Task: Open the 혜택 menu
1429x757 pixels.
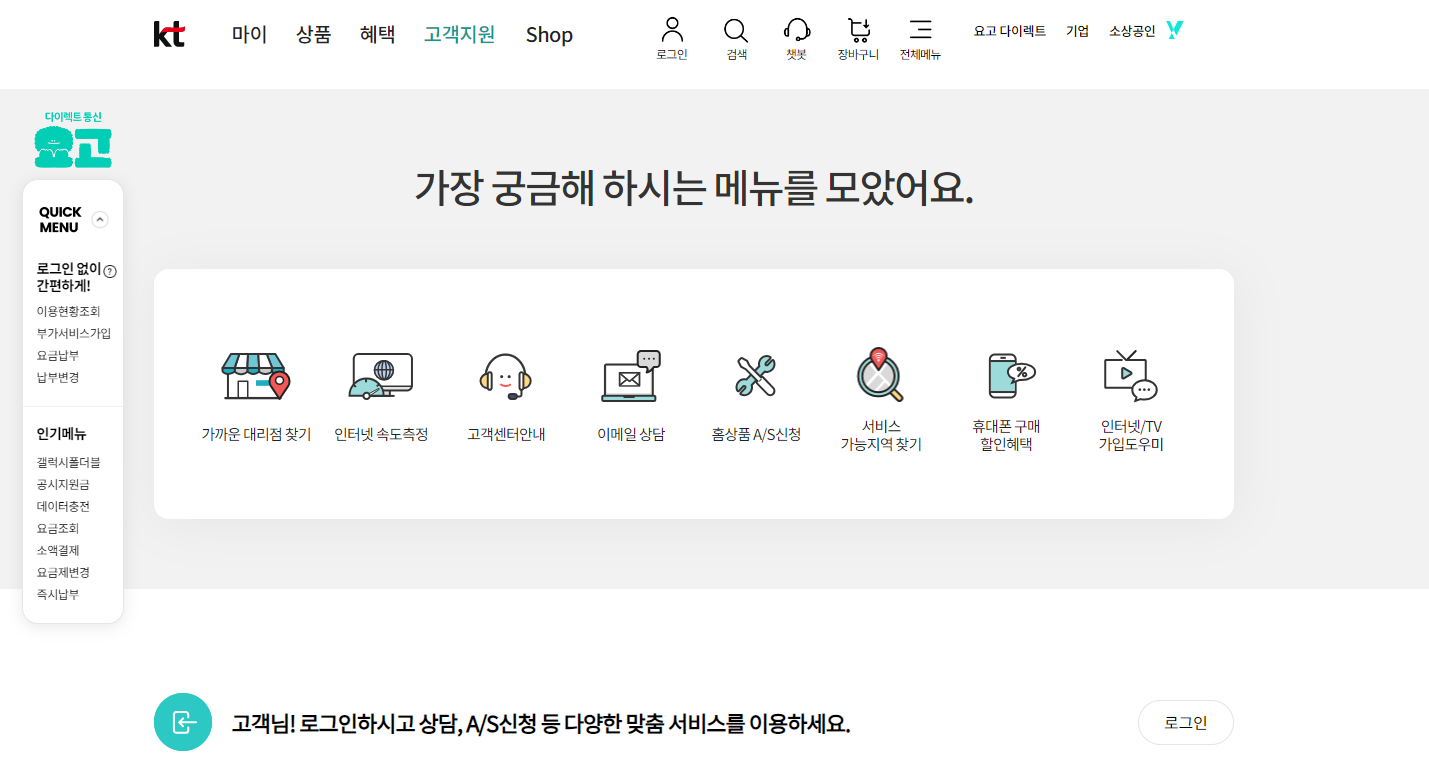Action: [377, 34]
